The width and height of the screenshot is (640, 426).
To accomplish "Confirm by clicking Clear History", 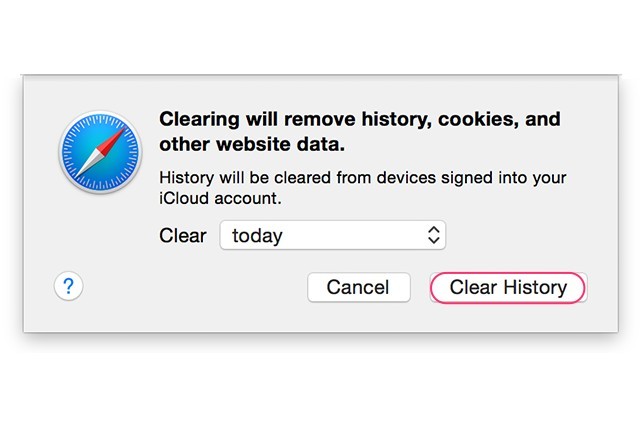I will coord(508,287).
